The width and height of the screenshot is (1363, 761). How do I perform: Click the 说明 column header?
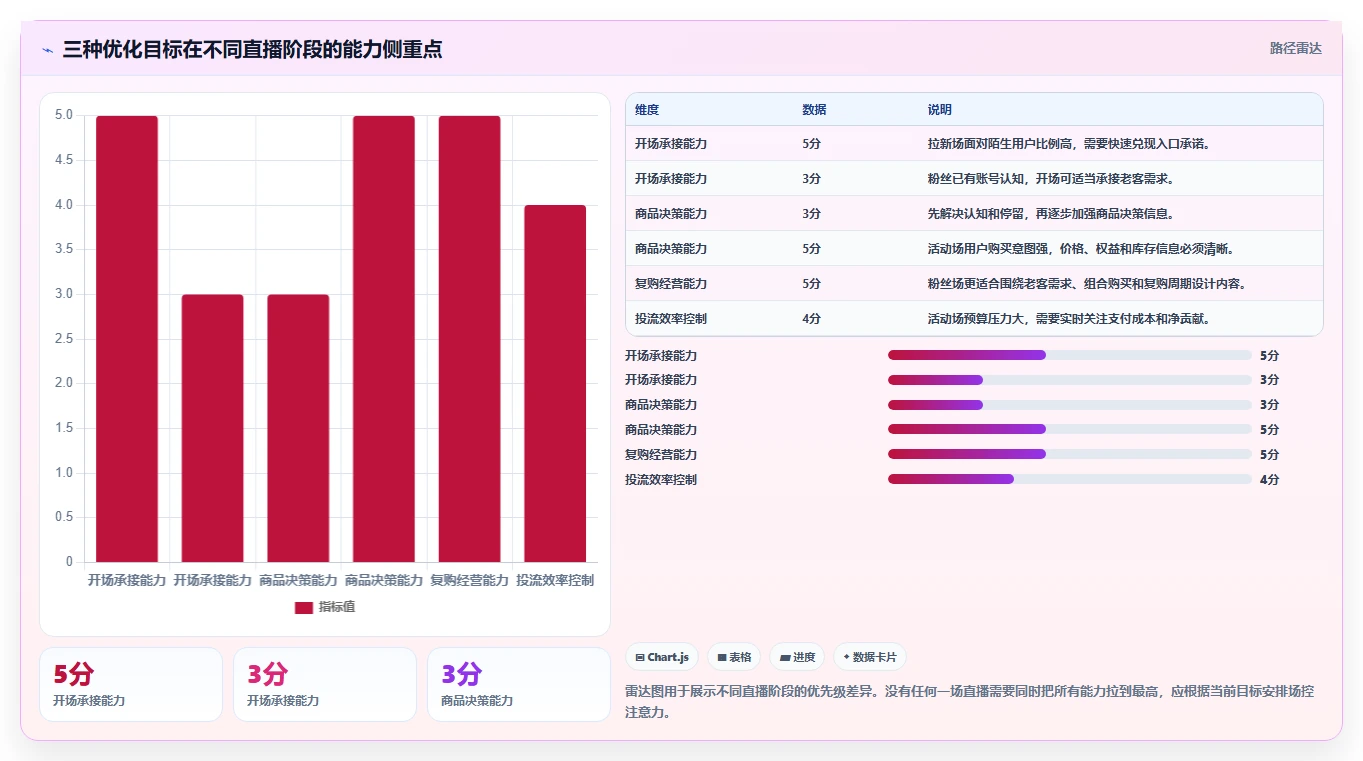(x=940, y=110)
